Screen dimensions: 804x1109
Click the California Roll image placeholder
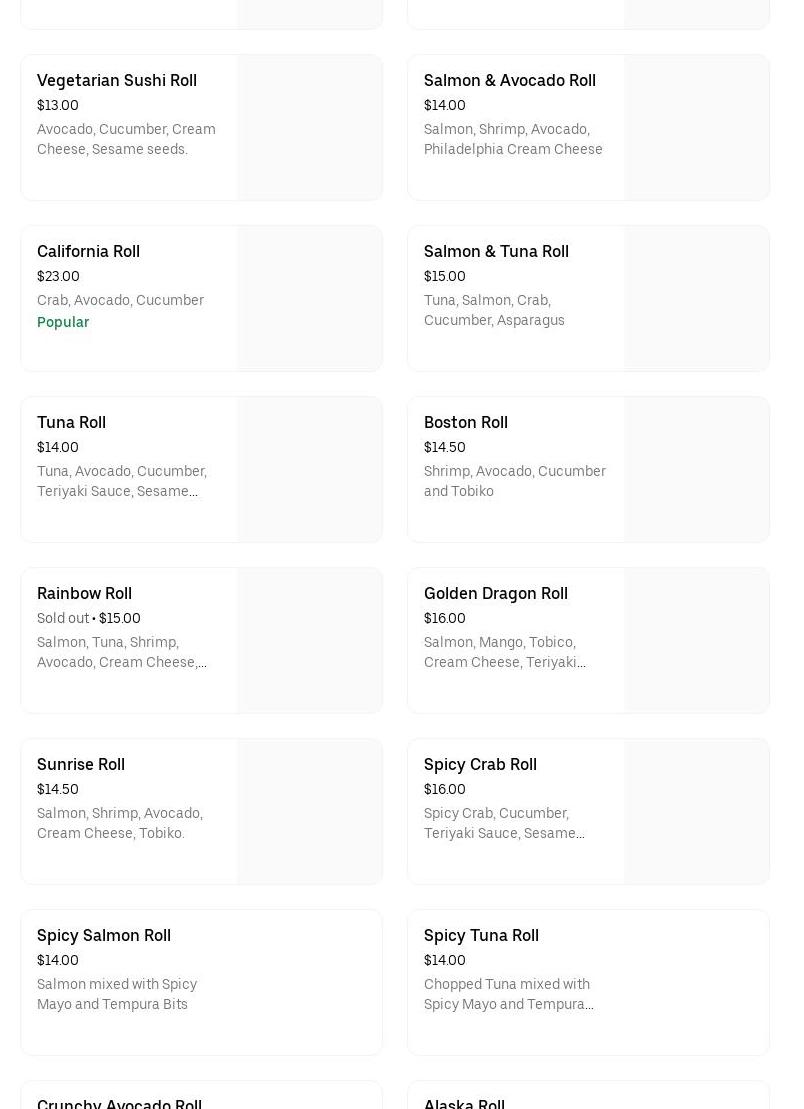(x=310, y=299)
